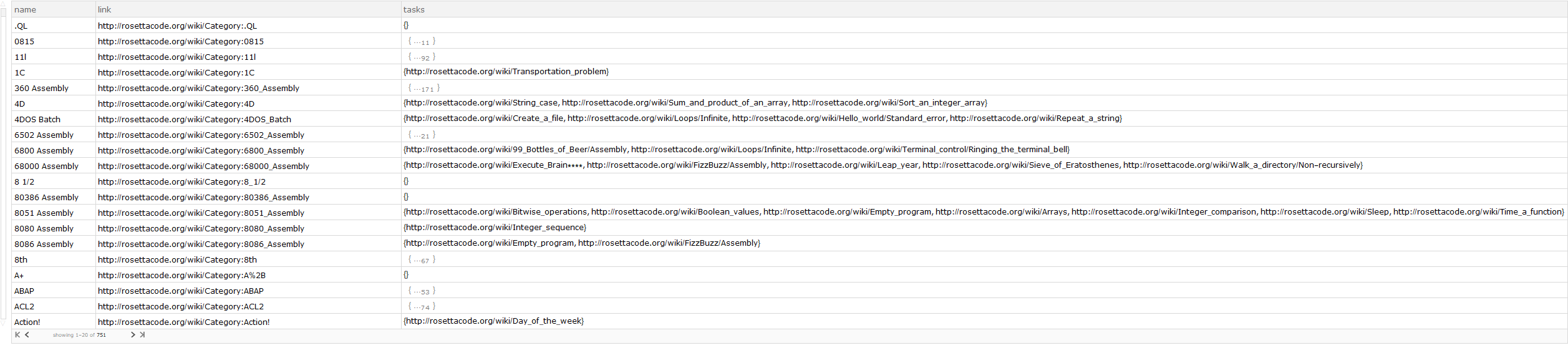The width and height of the screenshot is (1568, 353).
Task: Click the Category:1C link cell
Action: pos(248,72)
